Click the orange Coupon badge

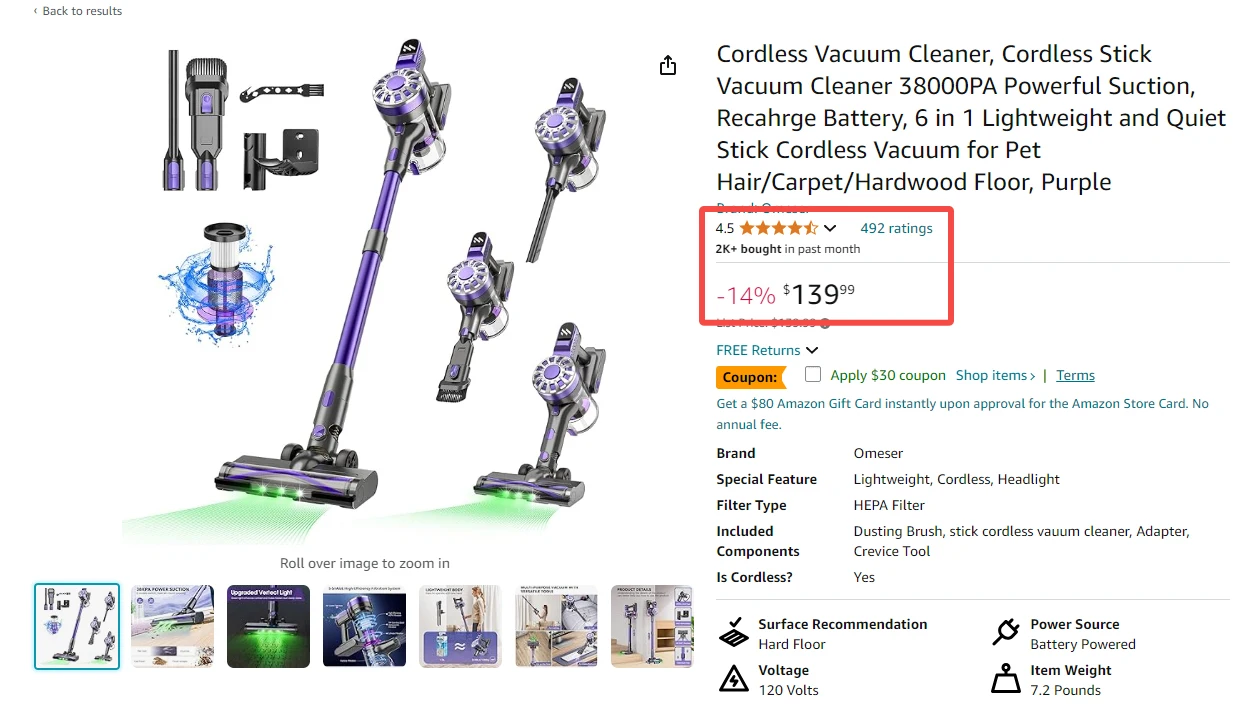coord(749,377)
